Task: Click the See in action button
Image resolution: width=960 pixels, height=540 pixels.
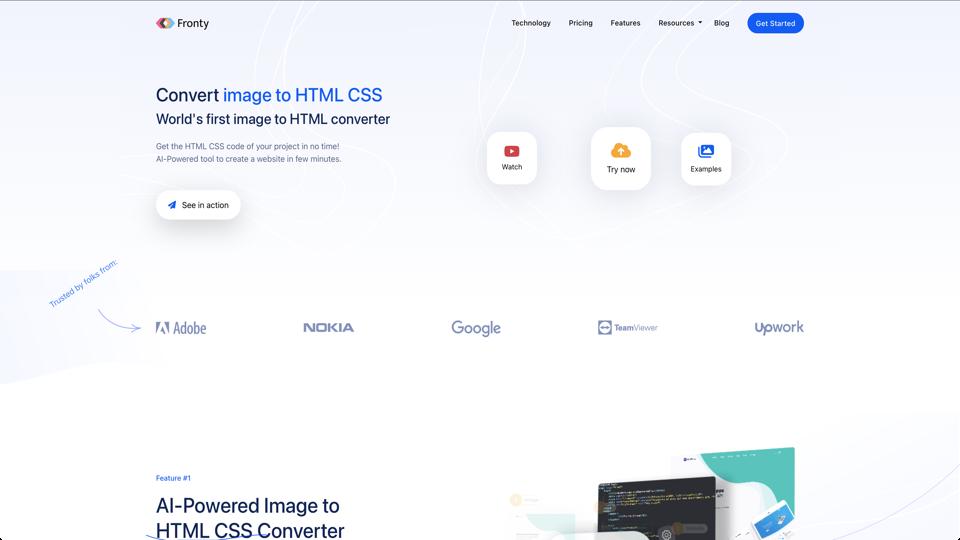Action: pos(198,205)
